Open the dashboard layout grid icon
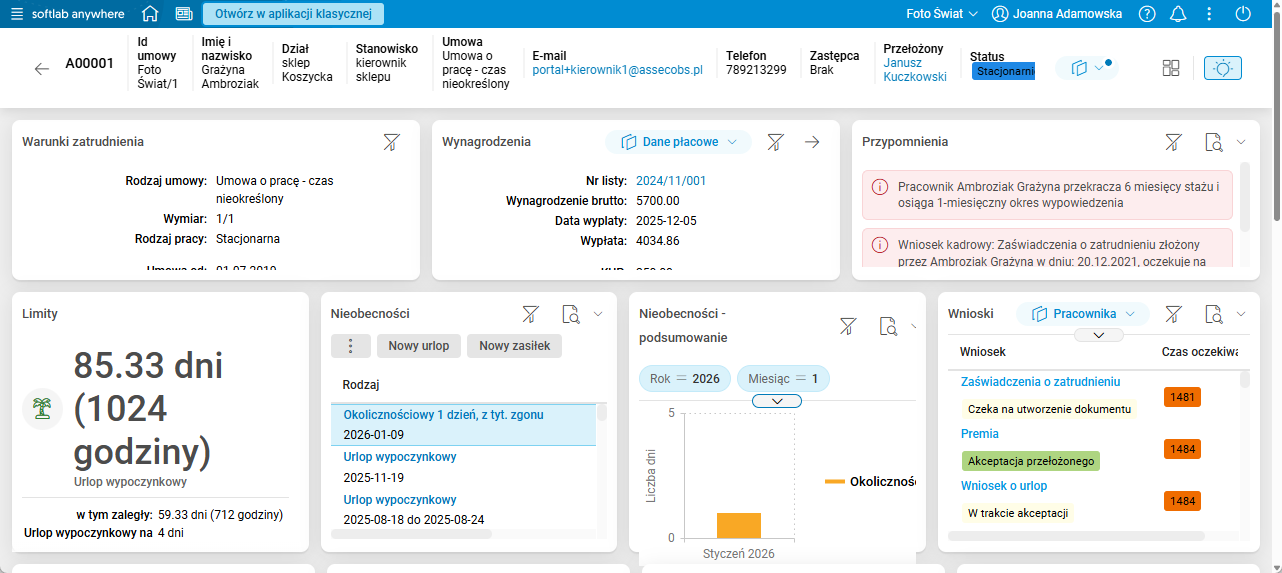The width and height of the screenshot is (1282, 573). click(x=1171, y=68)
